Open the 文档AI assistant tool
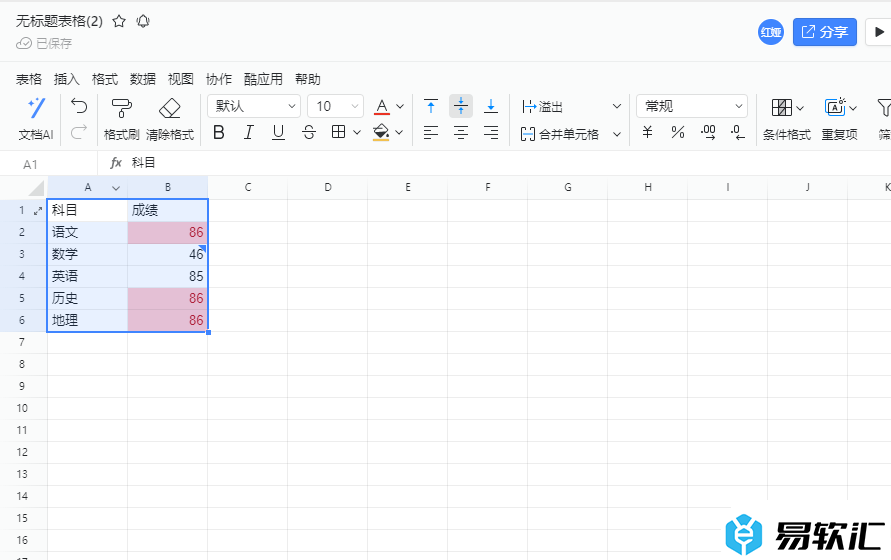 pyautogui.click(x=36, y=119)
